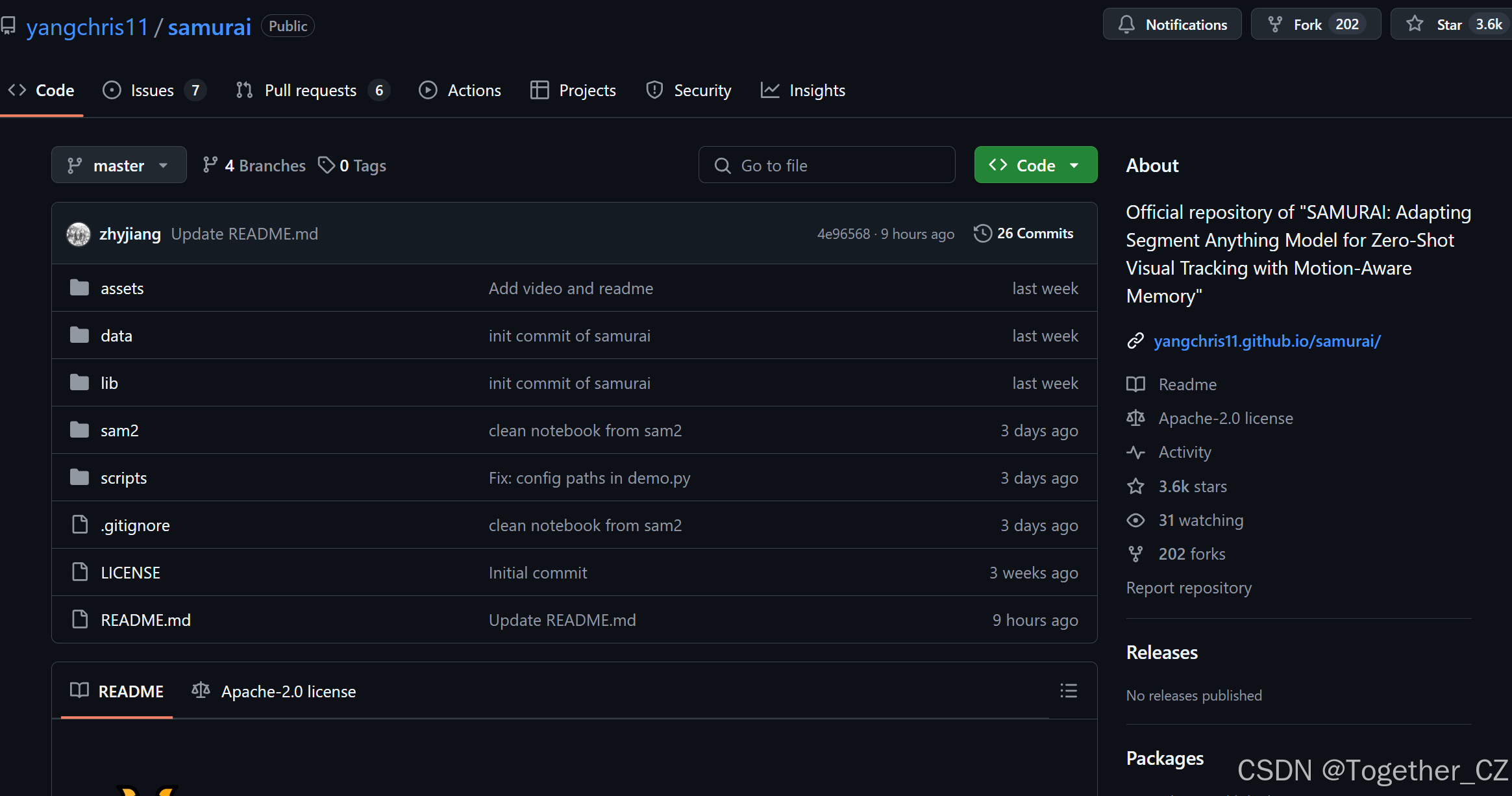Image resolution: width=1512 pixels, height=796 pixels.
Task: Click the Fork repository icon
Action: [1275, 25]
